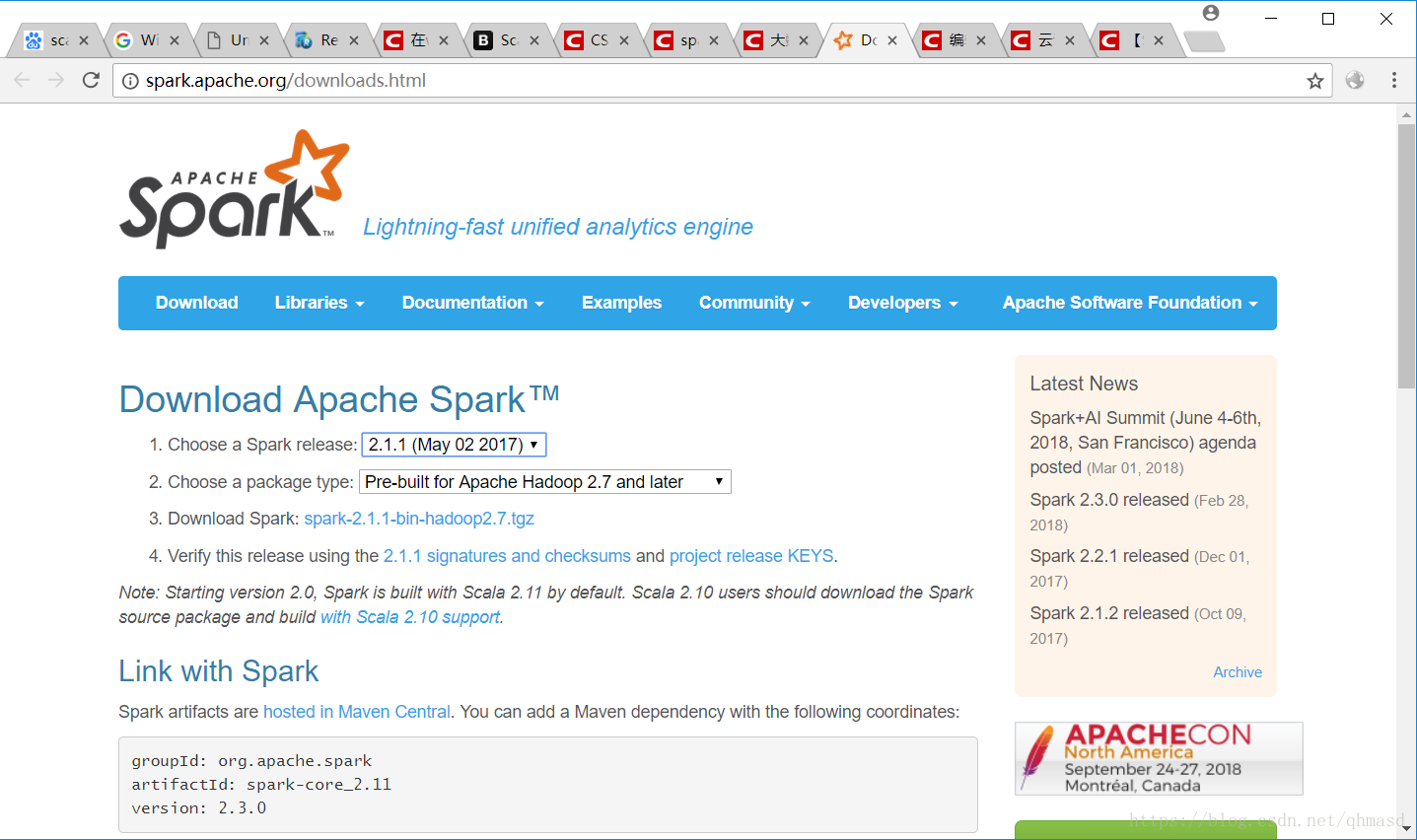
Task: Open 'hosted in Maven Central' link
Action: click(x=357, y=712)
